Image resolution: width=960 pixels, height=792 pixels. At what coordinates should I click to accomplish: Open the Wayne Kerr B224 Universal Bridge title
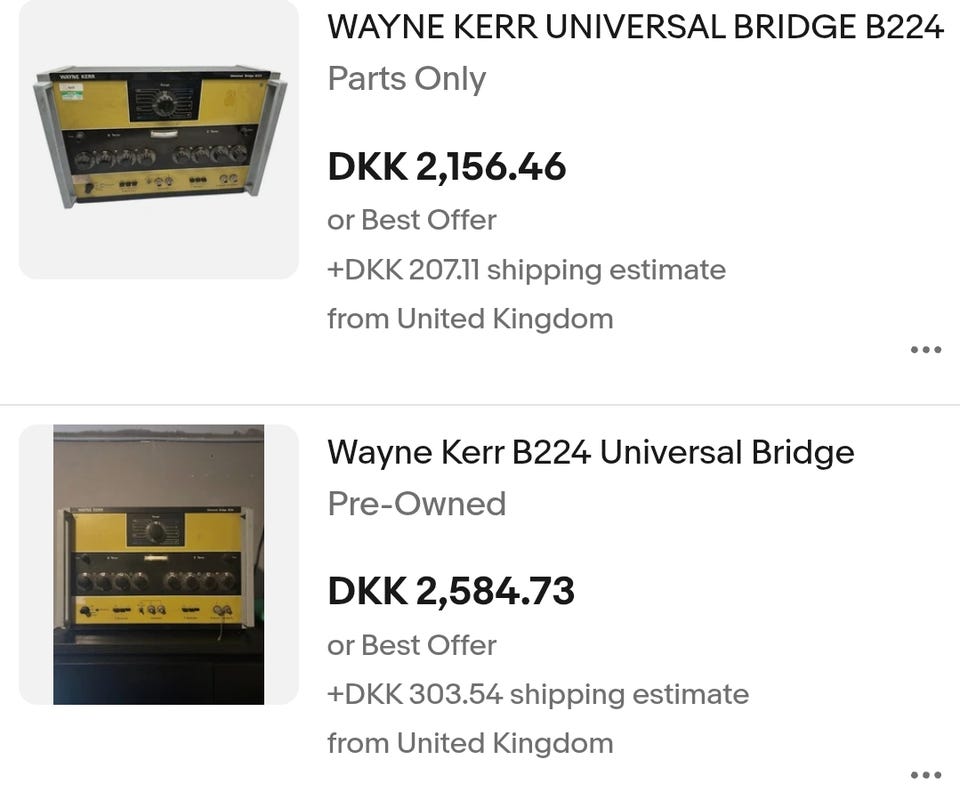pos(590,453)
